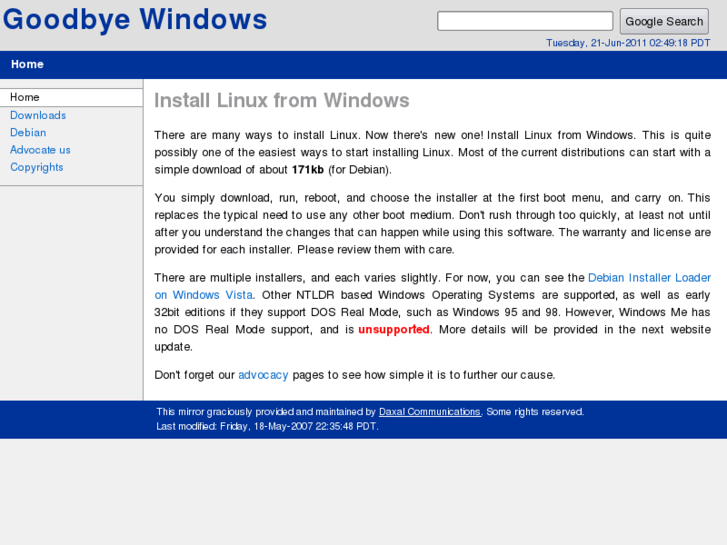Viewport: 727px width, 545px height.
Task: Follow the 'on Windows Vista' link text
Action: (204, 295)
